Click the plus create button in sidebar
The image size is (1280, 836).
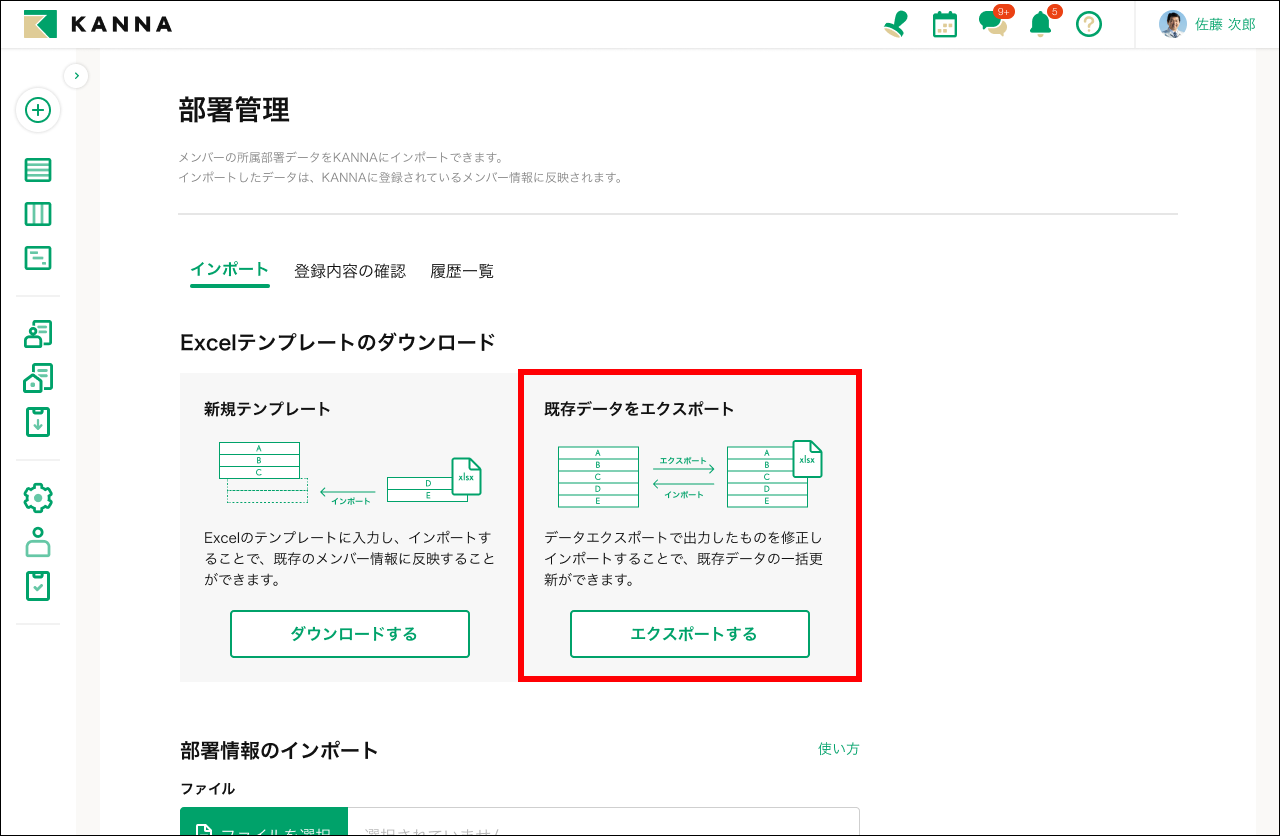click(x=38, y=111)
